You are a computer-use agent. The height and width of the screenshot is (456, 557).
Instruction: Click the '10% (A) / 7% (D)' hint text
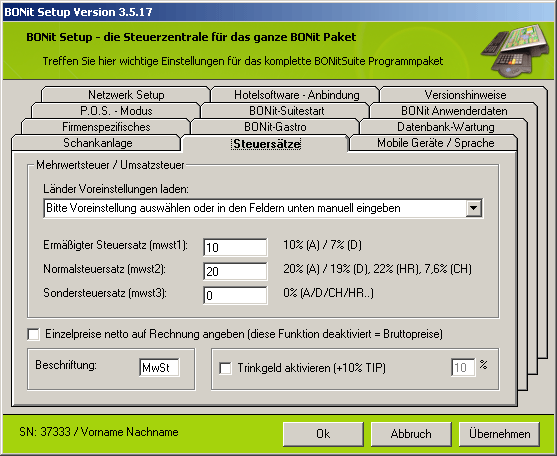point(322,245)
